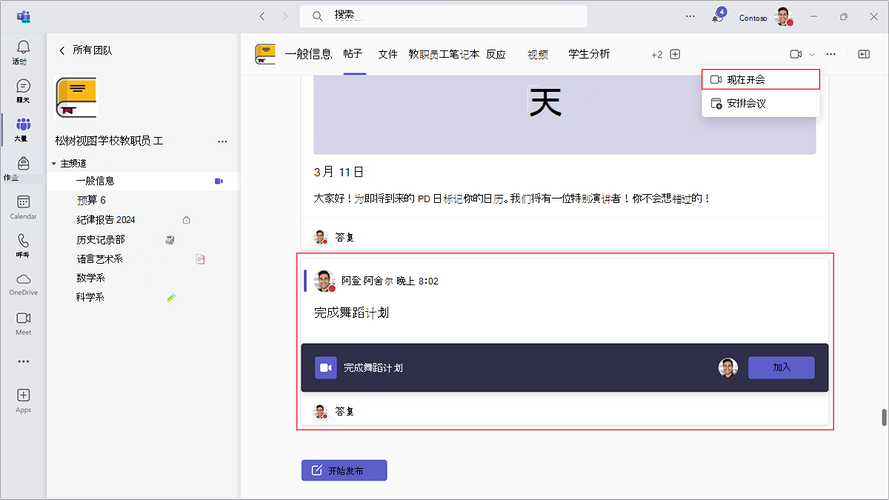
Task: Open the 呼叫 (Calls) phone icon
Action: [23, 245]
